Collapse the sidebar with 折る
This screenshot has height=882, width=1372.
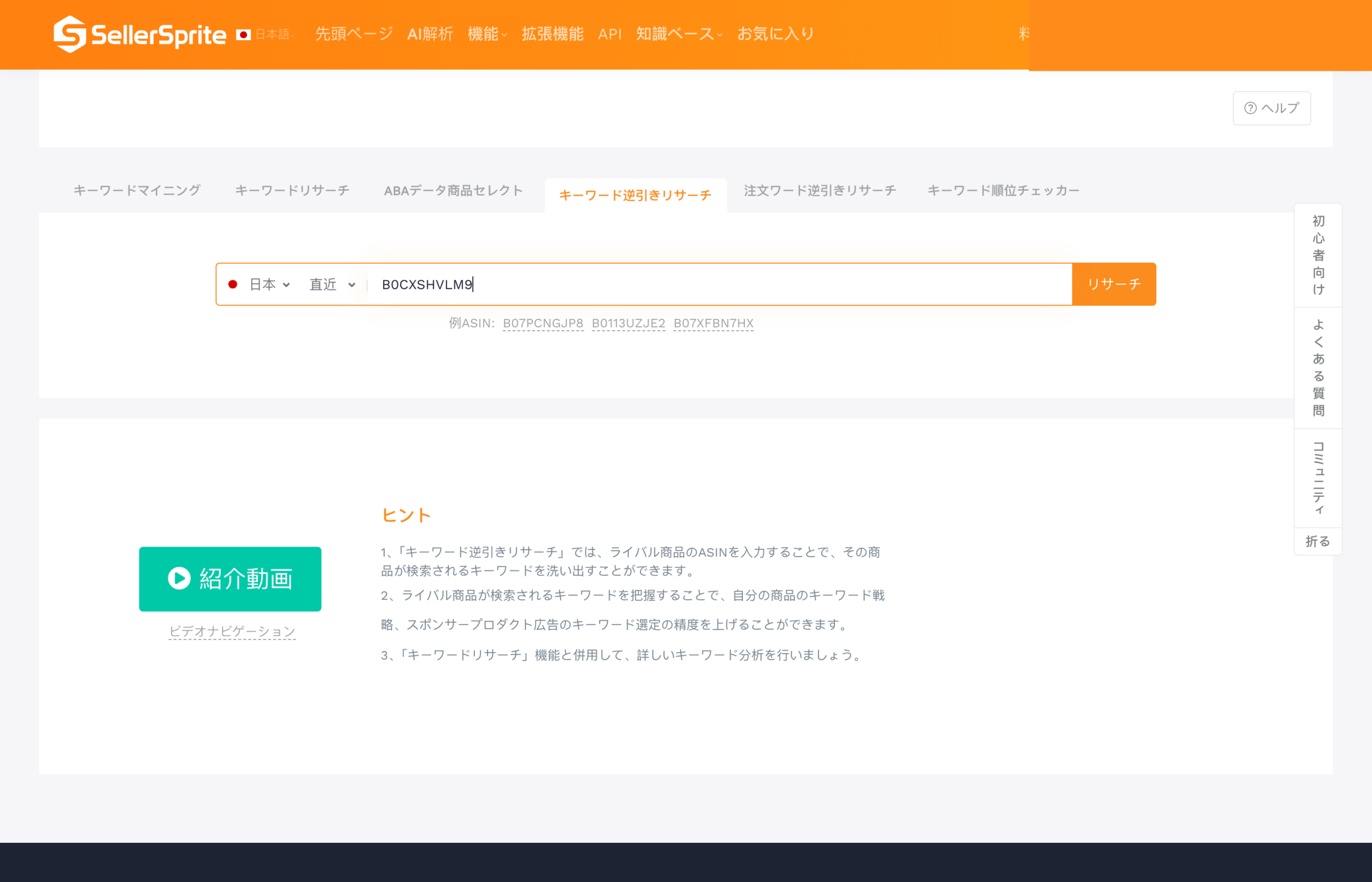(1317, 541)
